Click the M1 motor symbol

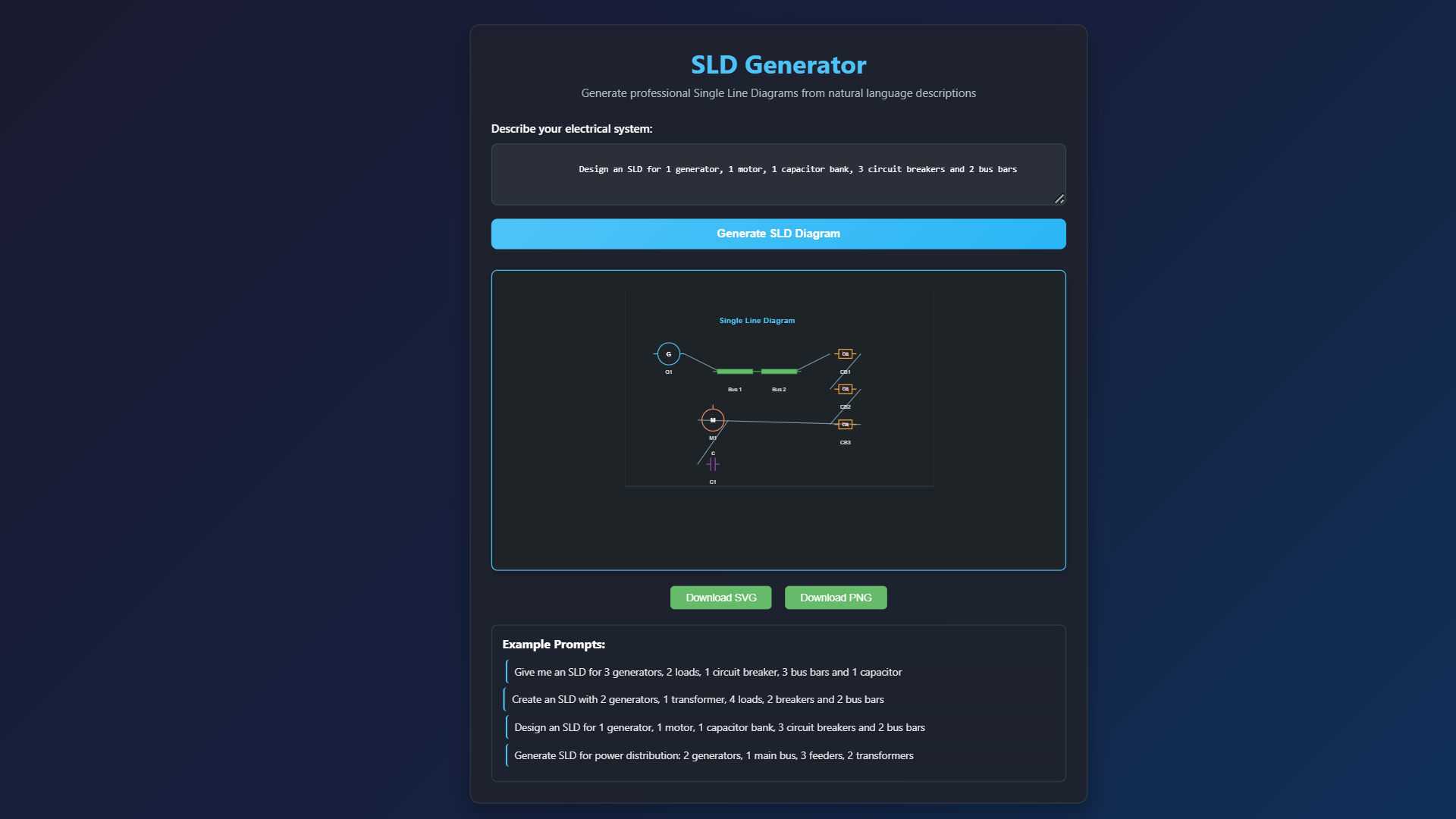click(x=713, y=420)
